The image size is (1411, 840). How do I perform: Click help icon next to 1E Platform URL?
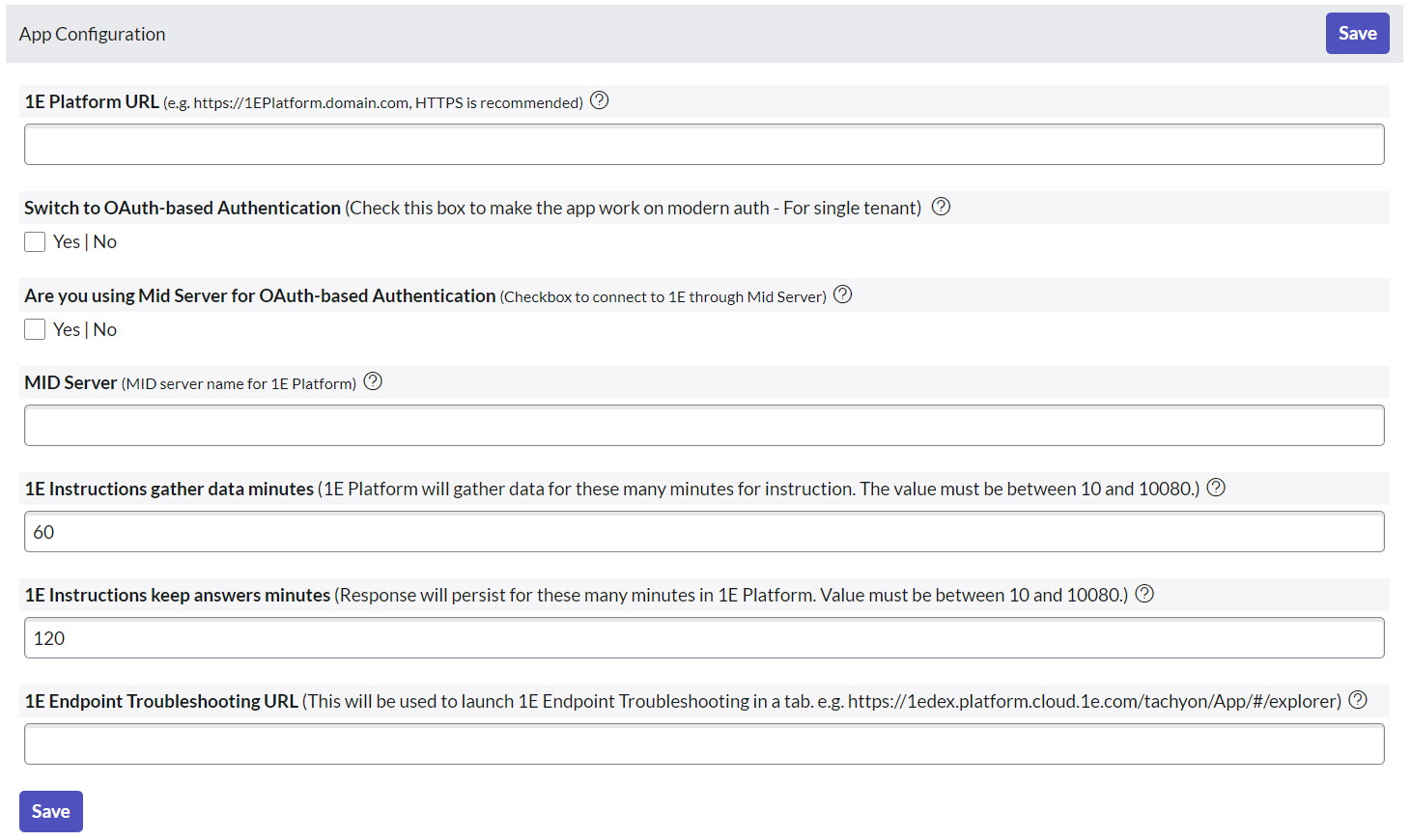click(x=599, y=100)
